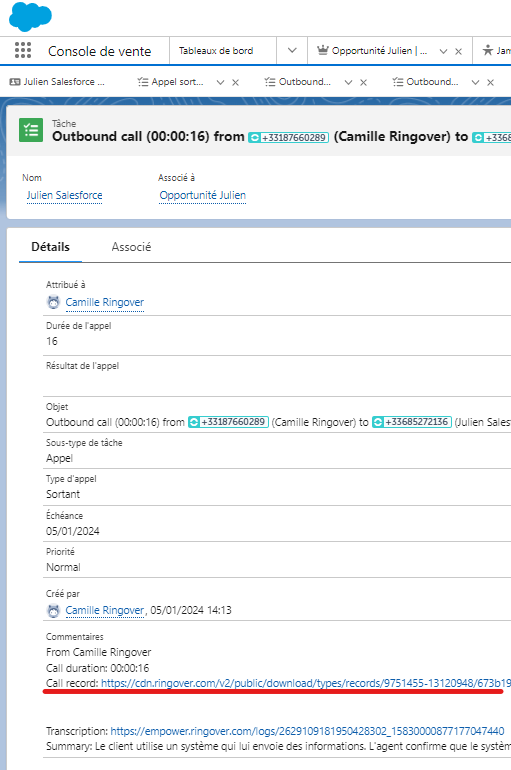The width and height of the screenshot is (511, 770).
Task: Switch to the Julien Salesforce subtab
Action: (64, 82)
